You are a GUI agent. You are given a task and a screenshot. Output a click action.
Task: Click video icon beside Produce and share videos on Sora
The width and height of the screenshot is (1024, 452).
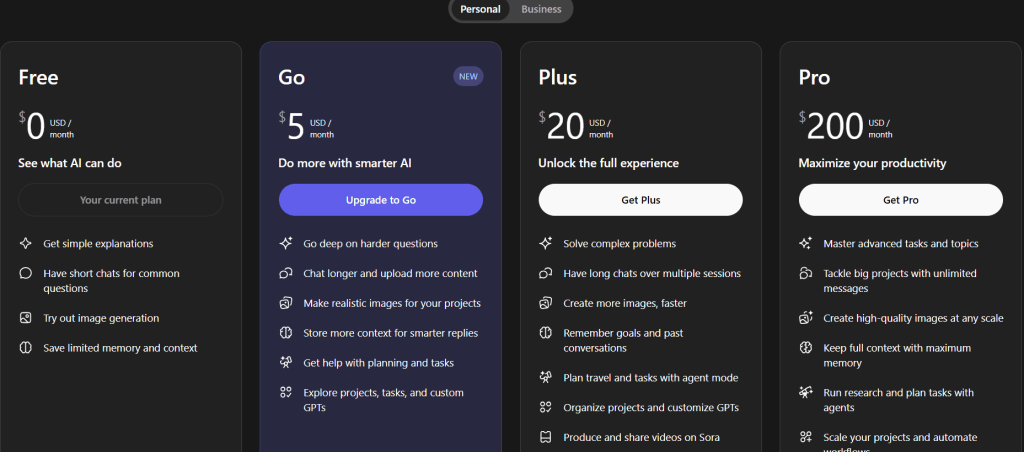coord(546,437)
